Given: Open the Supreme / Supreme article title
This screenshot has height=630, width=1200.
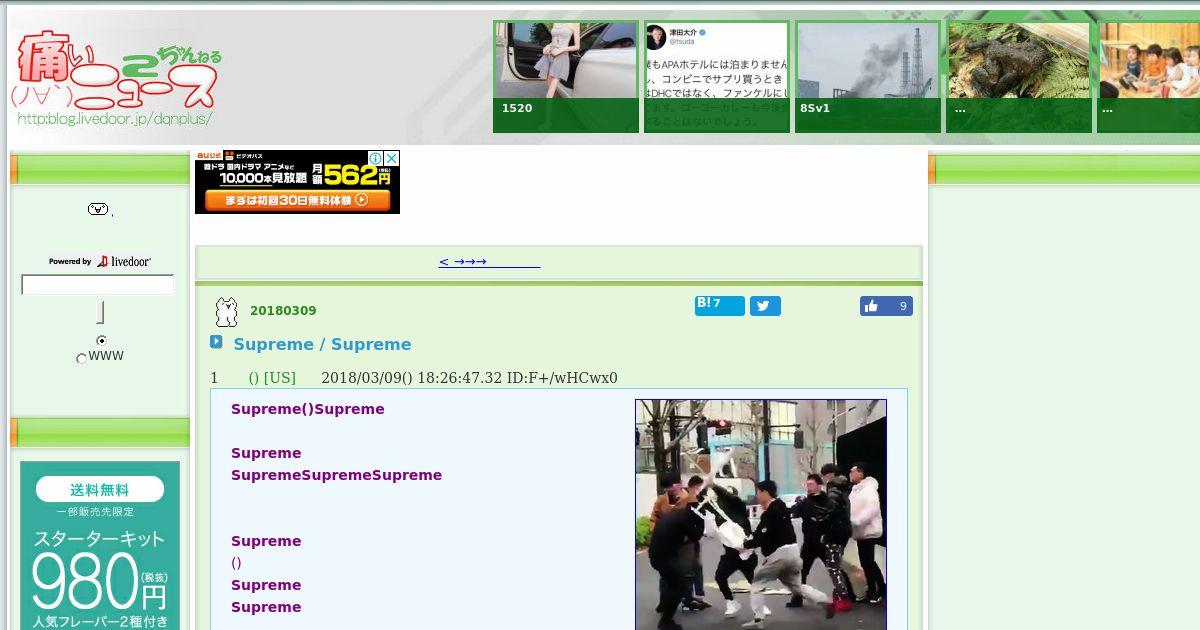Looking at the screenshot, I should pos(322,344).
